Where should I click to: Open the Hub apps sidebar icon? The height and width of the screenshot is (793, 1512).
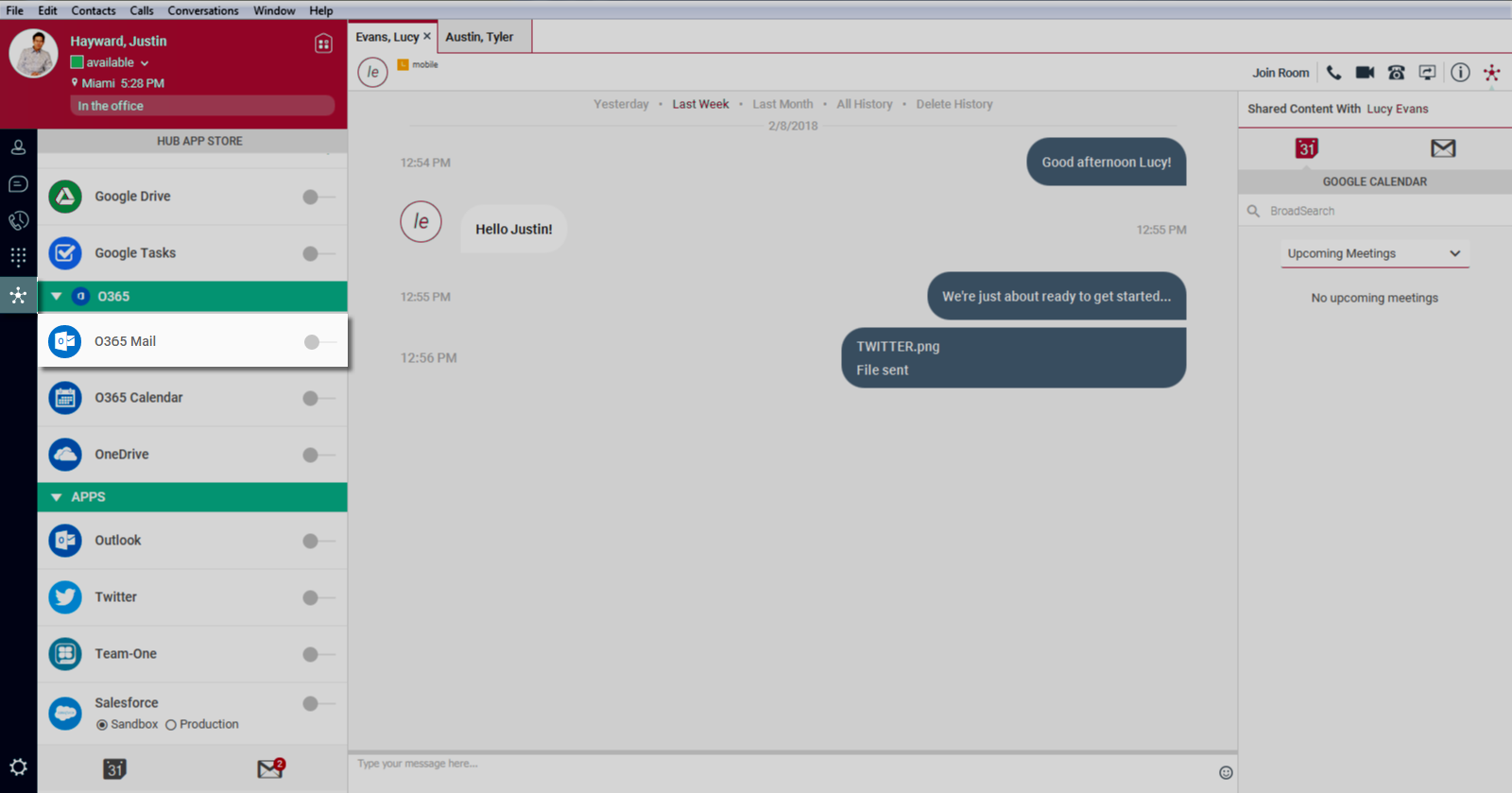18,295
